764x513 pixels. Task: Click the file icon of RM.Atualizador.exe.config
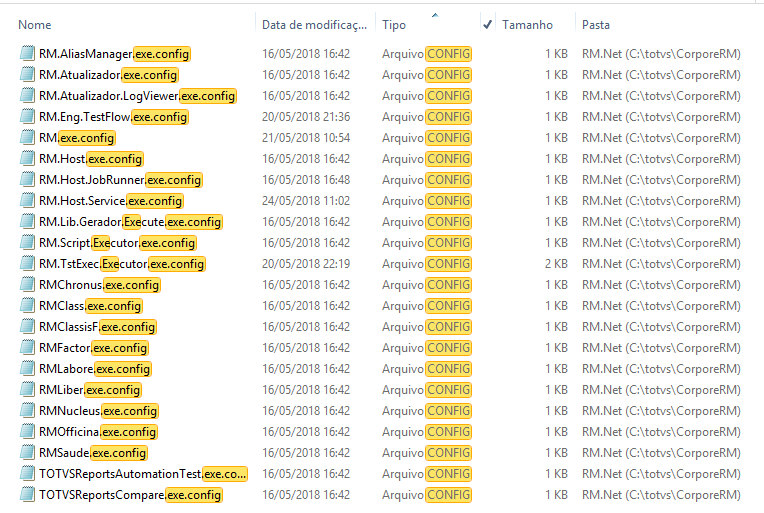click(x=27, y=74)
